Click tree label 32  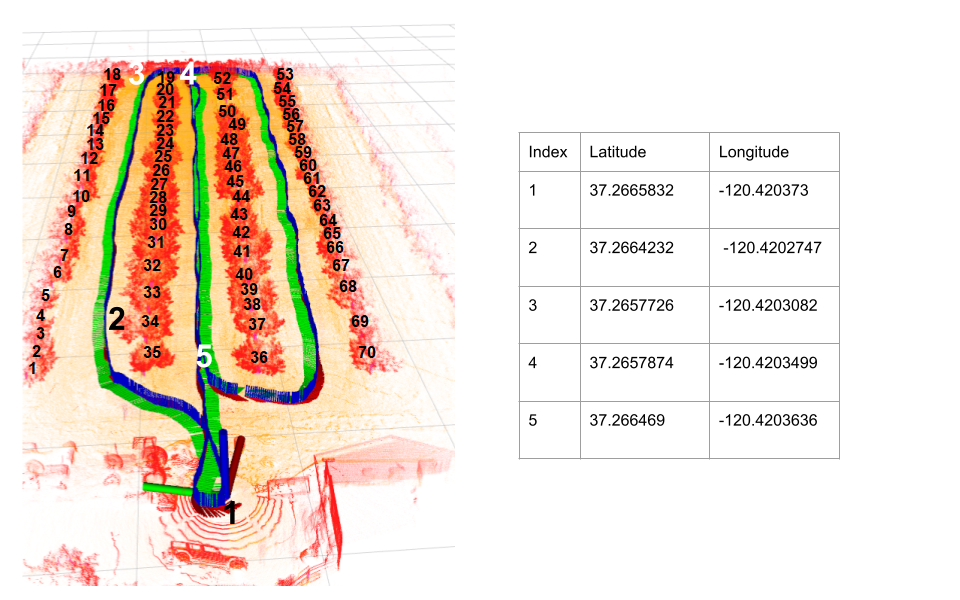152,265
